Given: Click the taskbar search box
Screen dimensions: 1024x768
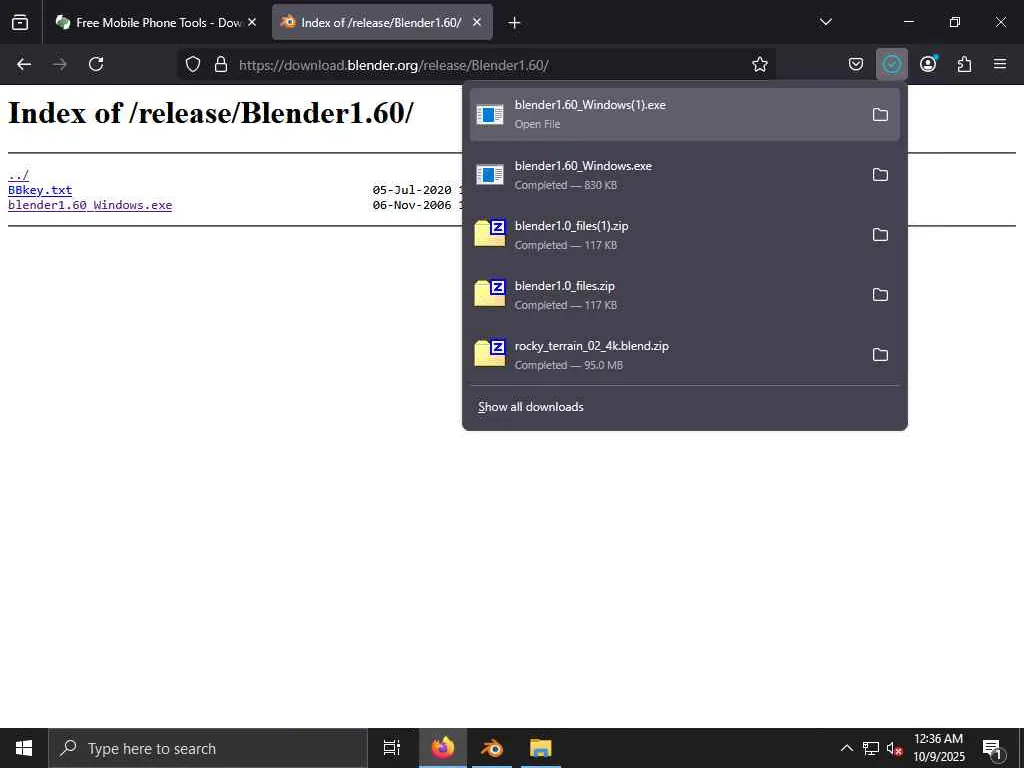Looking at the screenshot, I should coord(208,748).
